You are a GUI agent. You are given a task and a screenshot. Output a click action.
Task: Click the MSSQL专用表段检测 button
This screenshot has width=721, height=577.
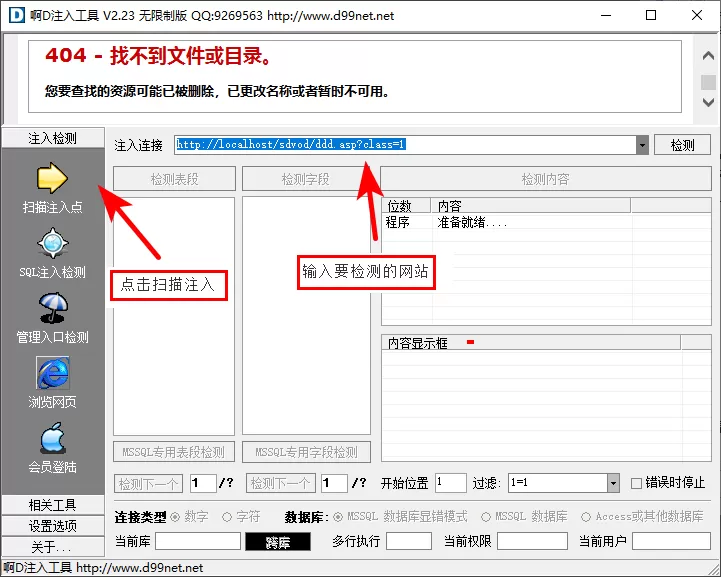pos(174,452)
